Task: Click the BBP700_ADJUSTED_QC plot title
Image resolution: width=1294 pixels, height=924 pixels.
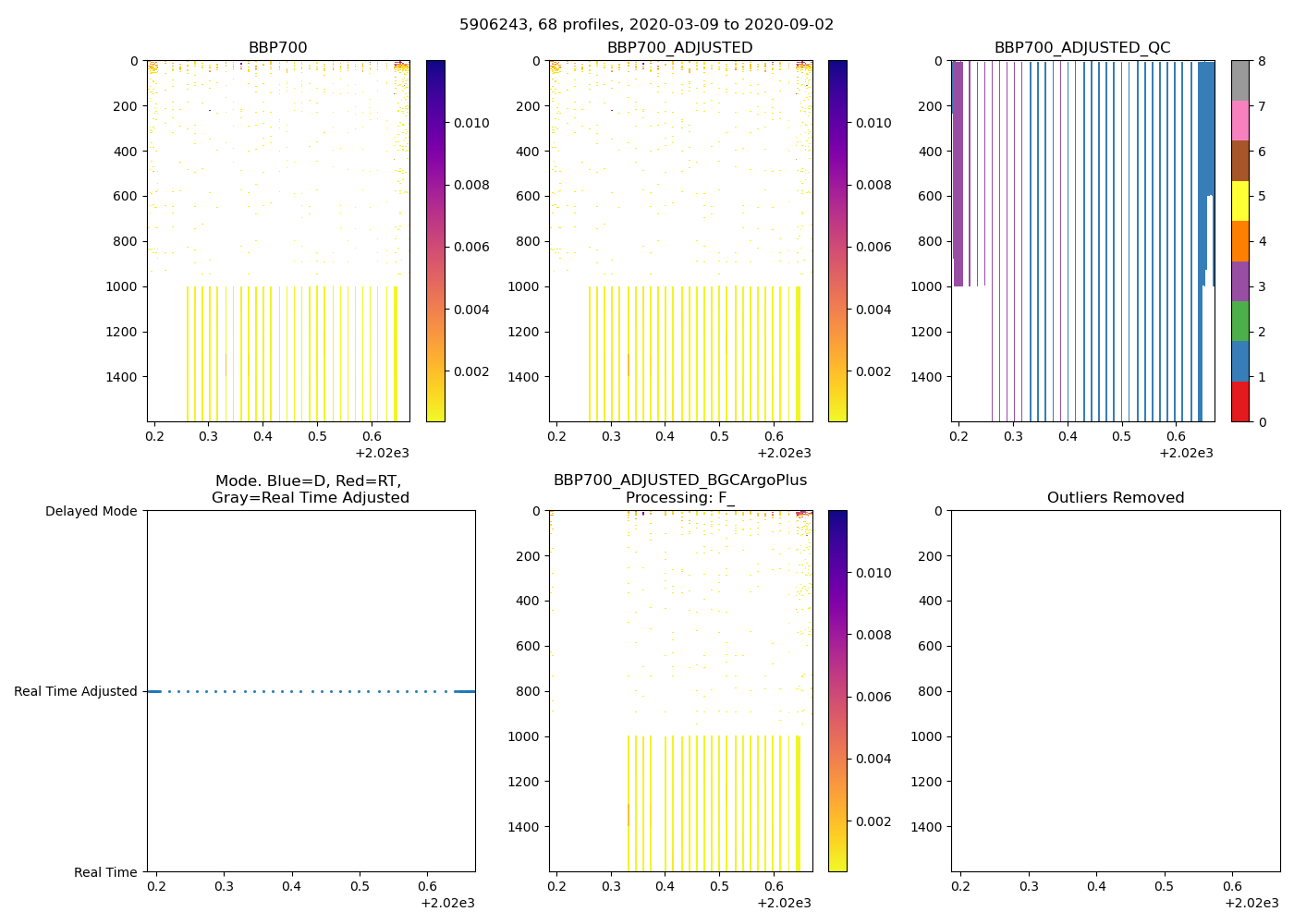Action: [x=1081, y=48]
